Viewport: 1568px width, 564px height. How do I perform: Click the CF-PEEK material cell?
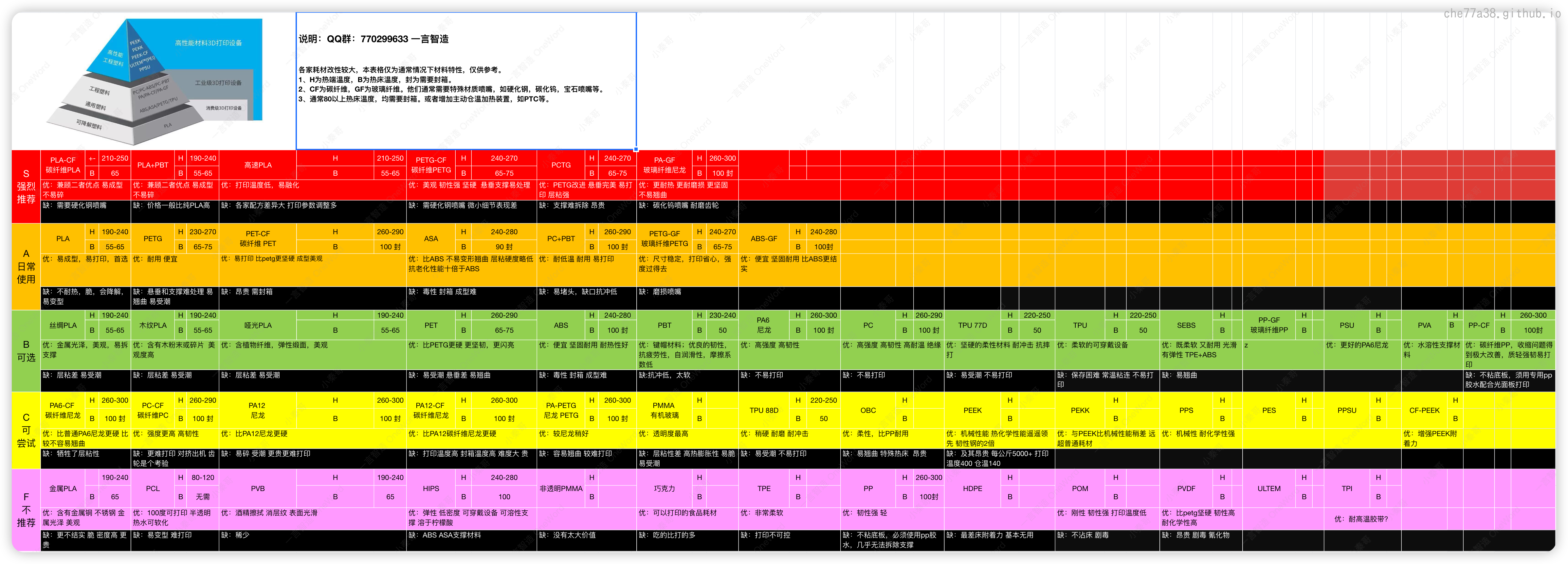(x=1424, y=410)
